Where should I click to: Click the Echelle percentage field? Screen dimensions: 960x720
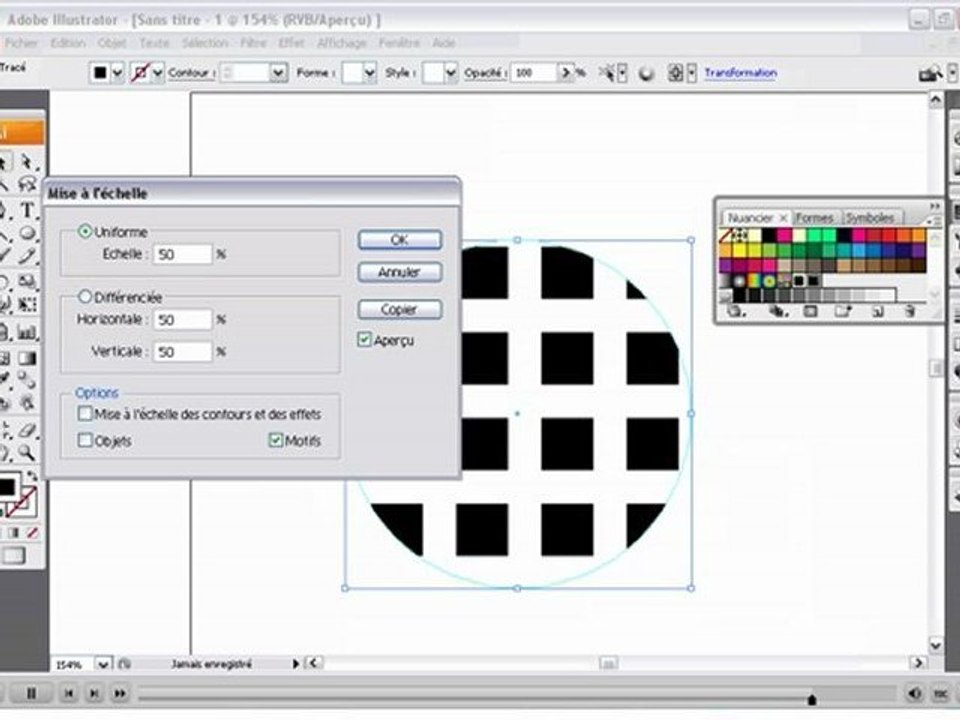(182, 254)
